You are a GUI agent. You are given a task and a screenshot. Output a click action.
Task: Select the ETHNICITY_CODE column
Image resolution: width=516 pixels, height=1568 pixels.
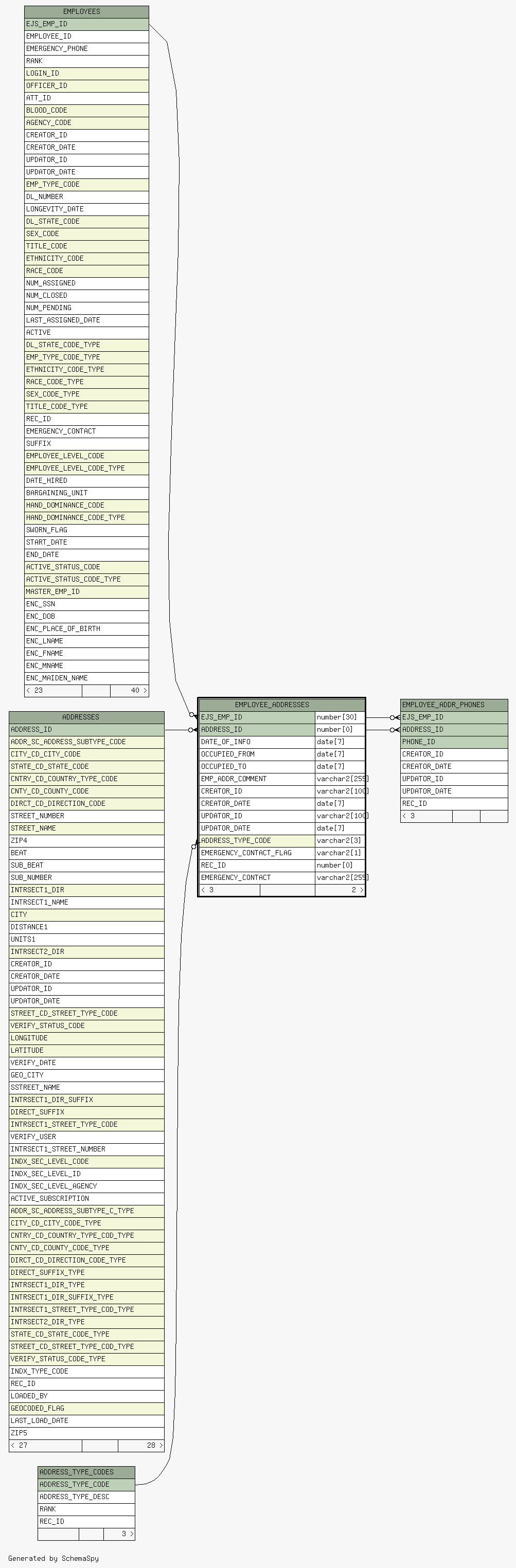86,259
